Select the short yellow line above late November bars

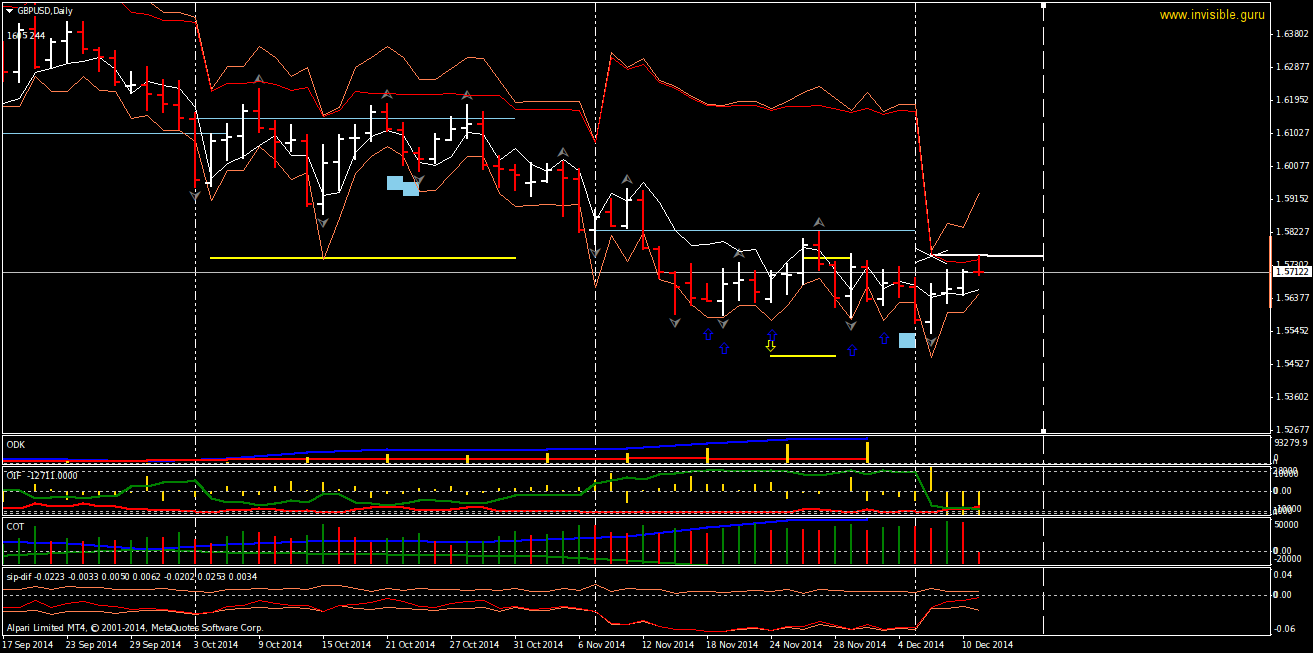pyautogui.click(x=827, y=257)
